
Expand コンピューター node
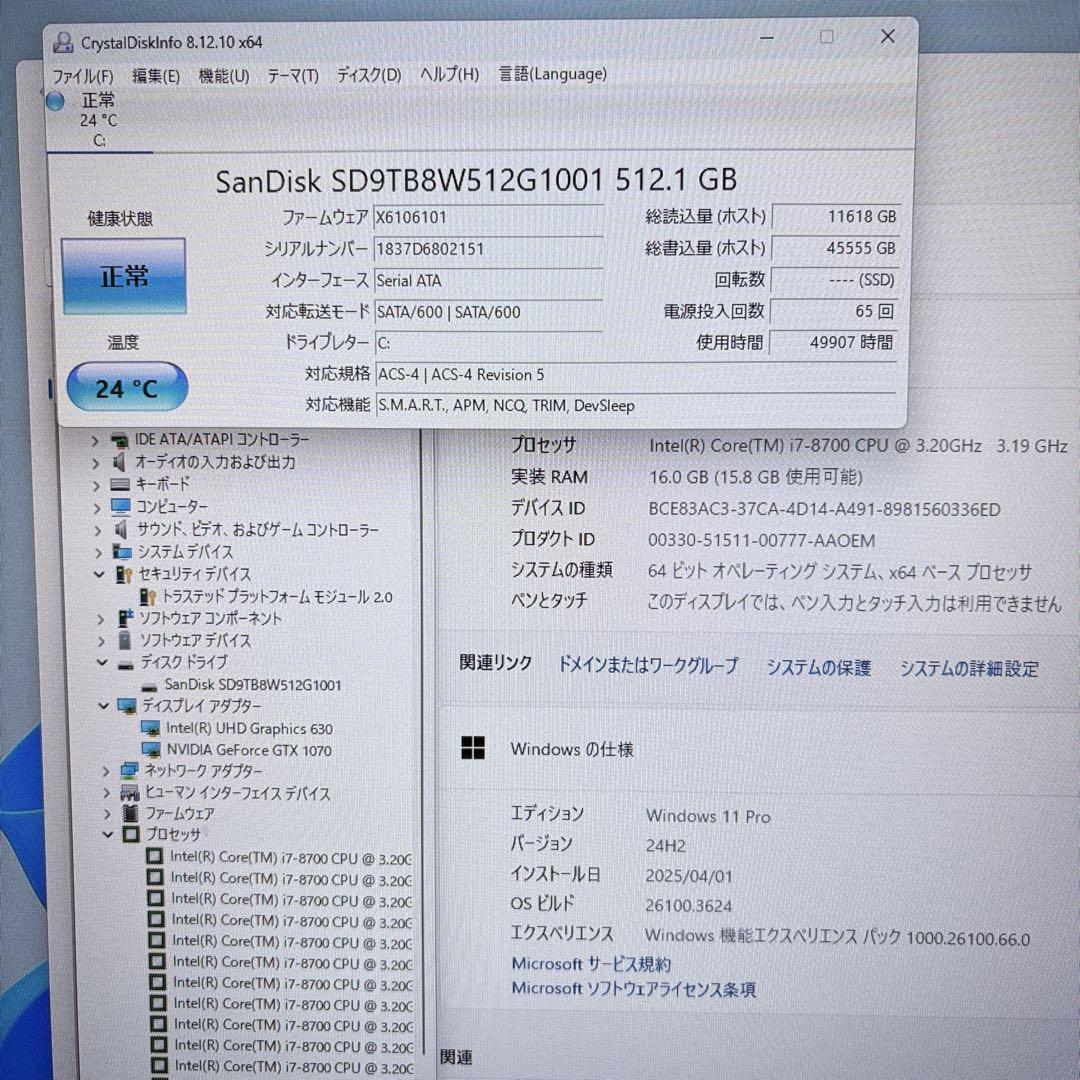click(x=97, y=508)
